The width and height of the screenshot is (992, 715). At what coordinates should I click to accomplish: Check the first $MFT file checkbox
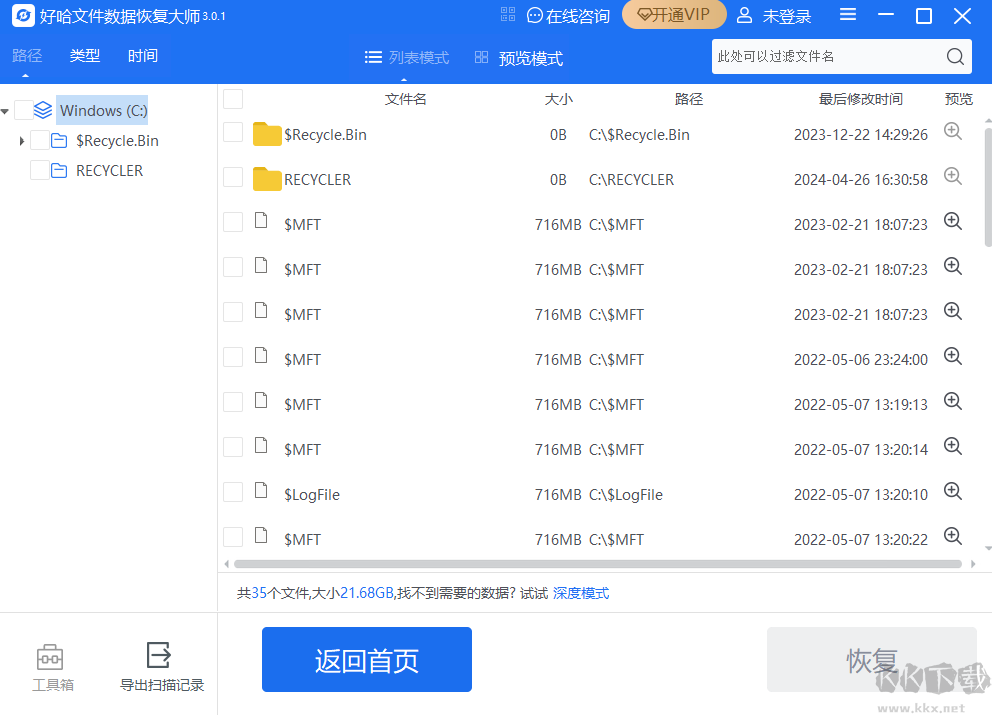point(232,224)
